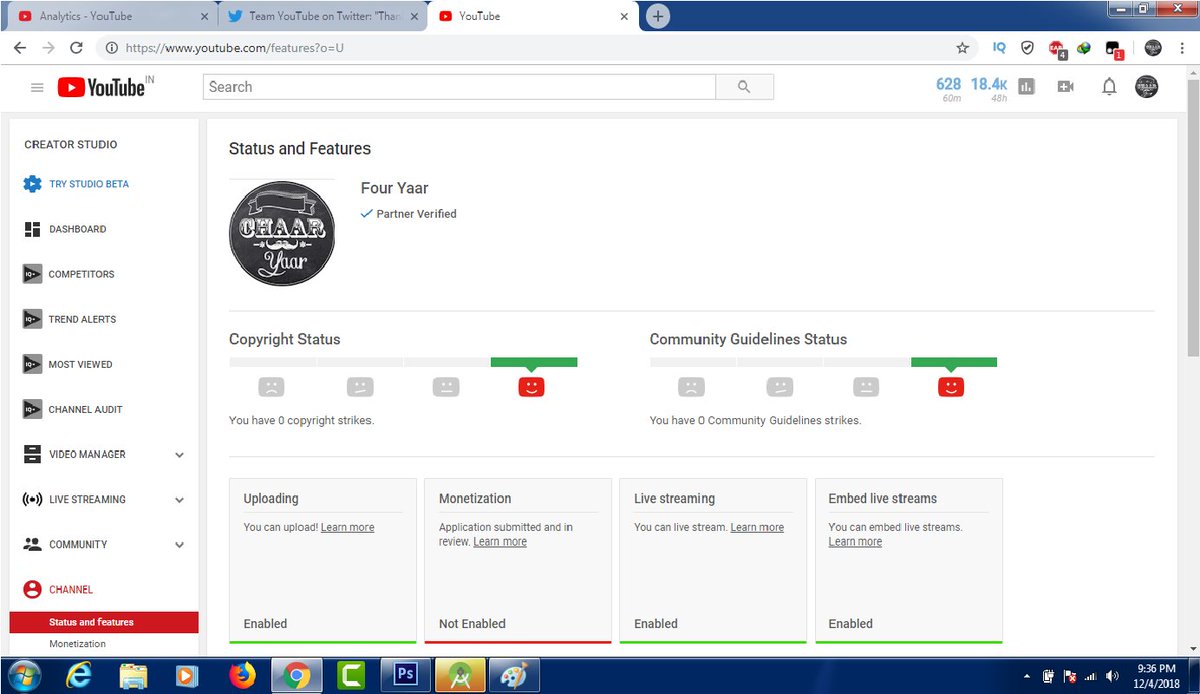This screenshot has width=1200, height=694.
Task: Click the IDM globe extension icon
Action: tap(1084, 47)
